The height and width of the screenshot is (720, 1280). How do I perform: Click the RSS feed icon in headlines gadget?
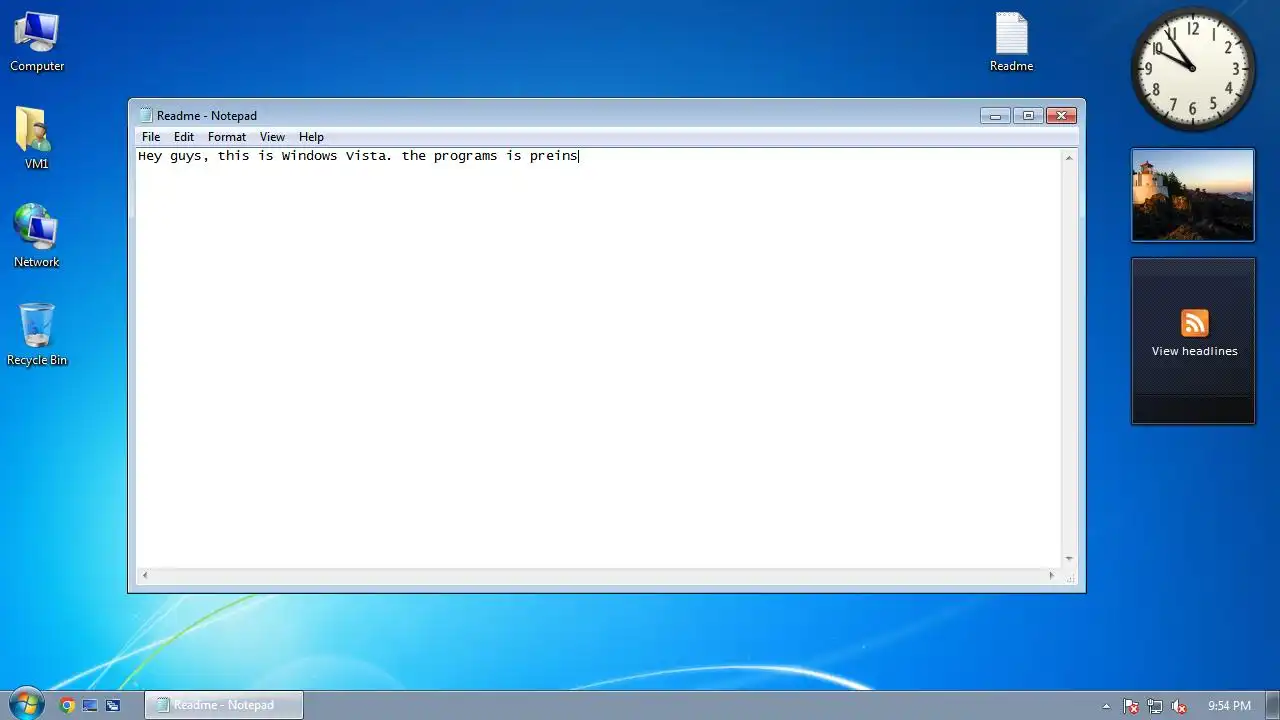tap(1194, 324)
